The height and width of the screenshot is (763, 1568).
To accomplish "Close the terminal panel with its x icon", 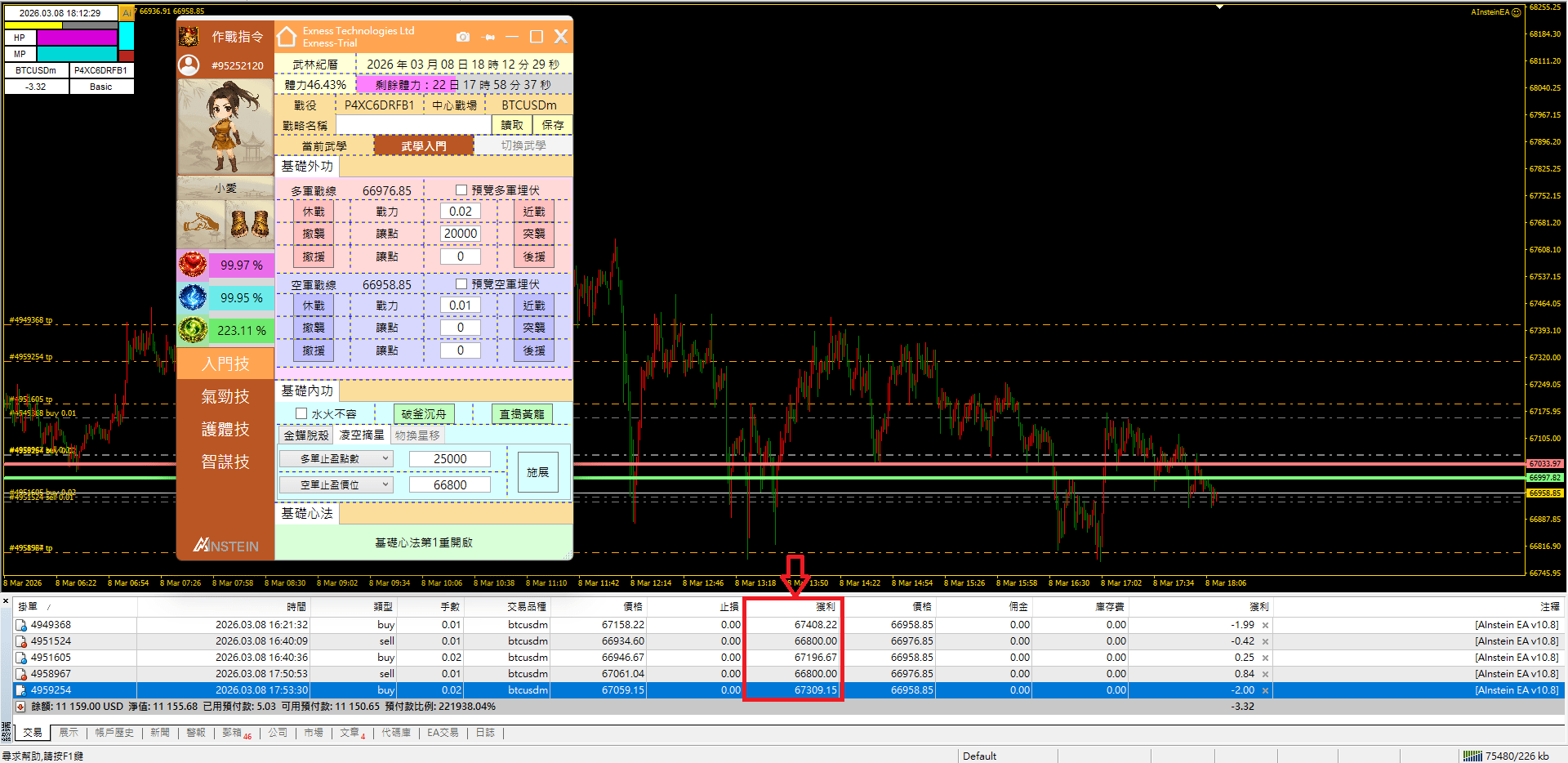I will [6, 602].
